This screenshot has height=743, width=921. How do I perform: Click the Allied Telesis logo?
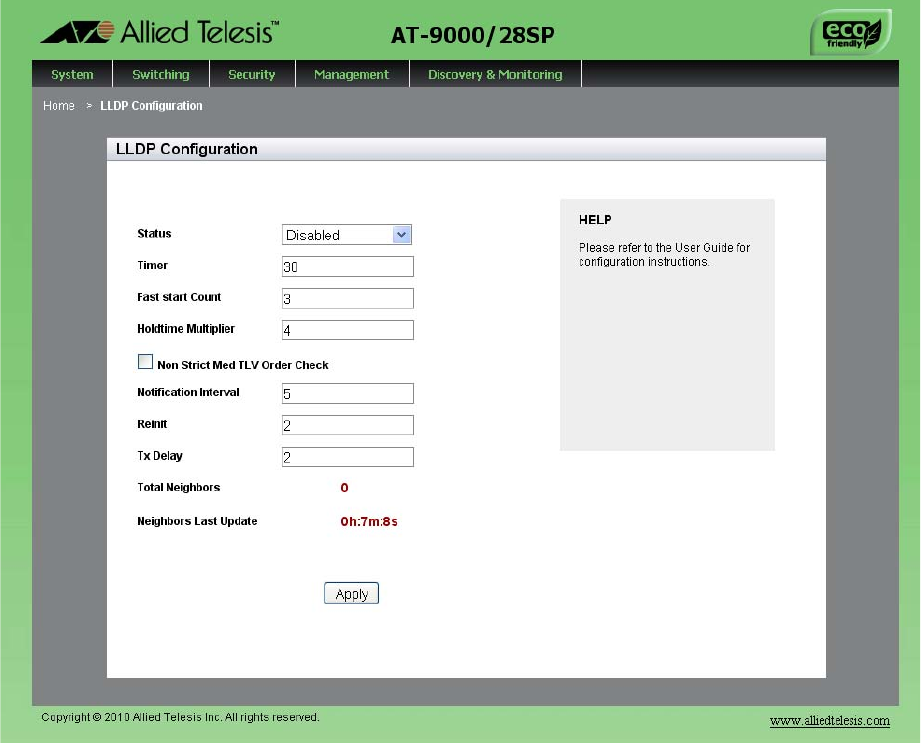(x=160, y=32)
